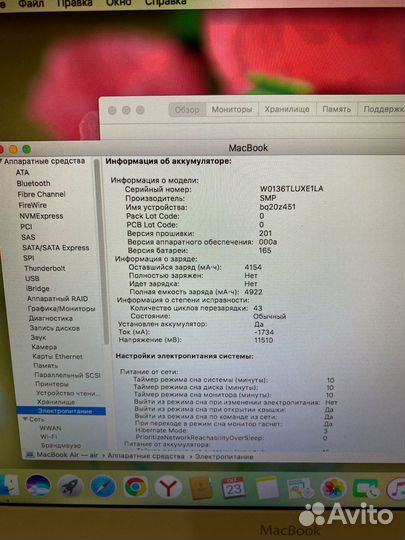Image resolution: width=405 pixels, height=540 pixels.
Task: Select Bluetooth in sidebar
Action: click(x=33, y=183)
